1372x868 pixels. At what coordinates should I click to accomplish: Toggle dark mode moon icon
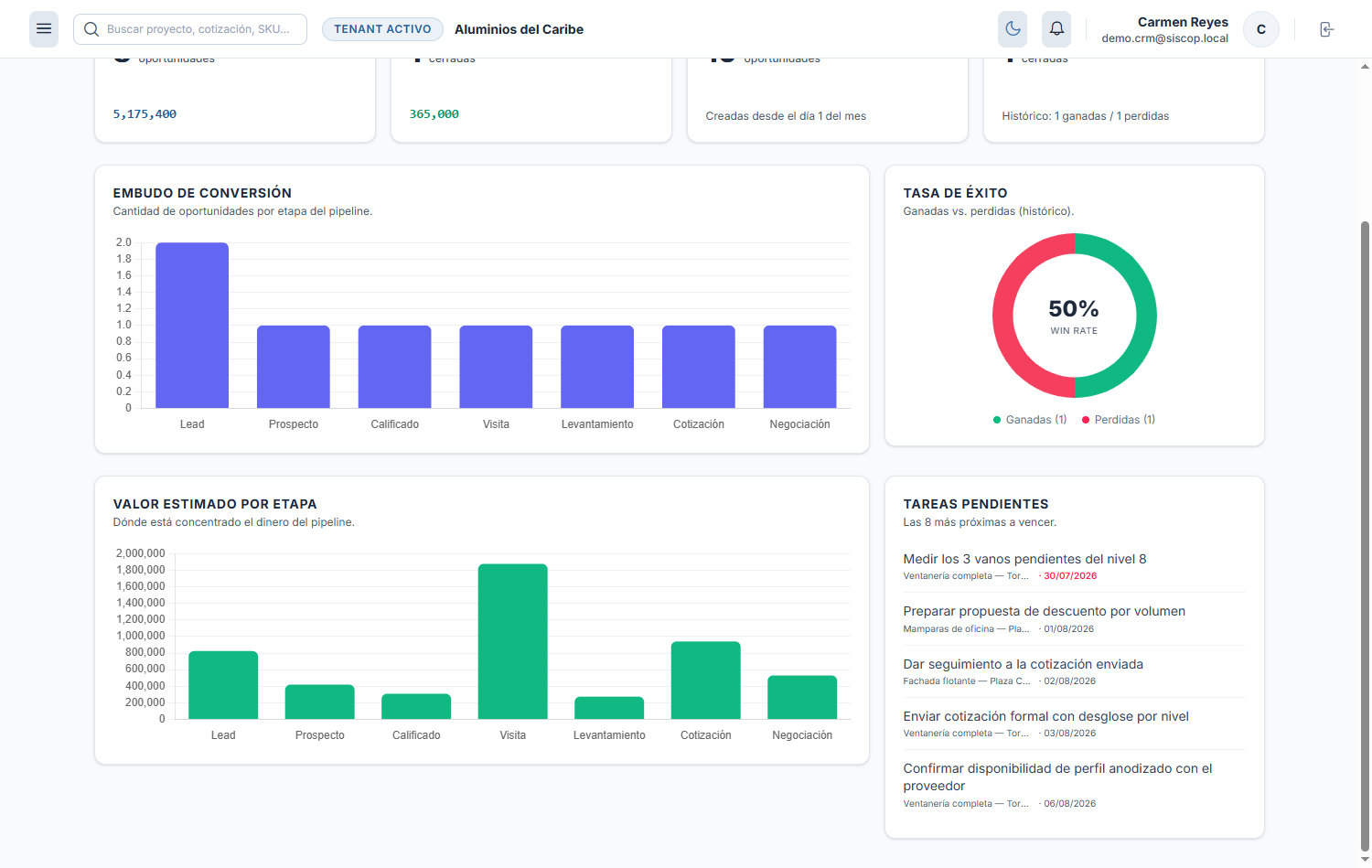click(1013, 29)
